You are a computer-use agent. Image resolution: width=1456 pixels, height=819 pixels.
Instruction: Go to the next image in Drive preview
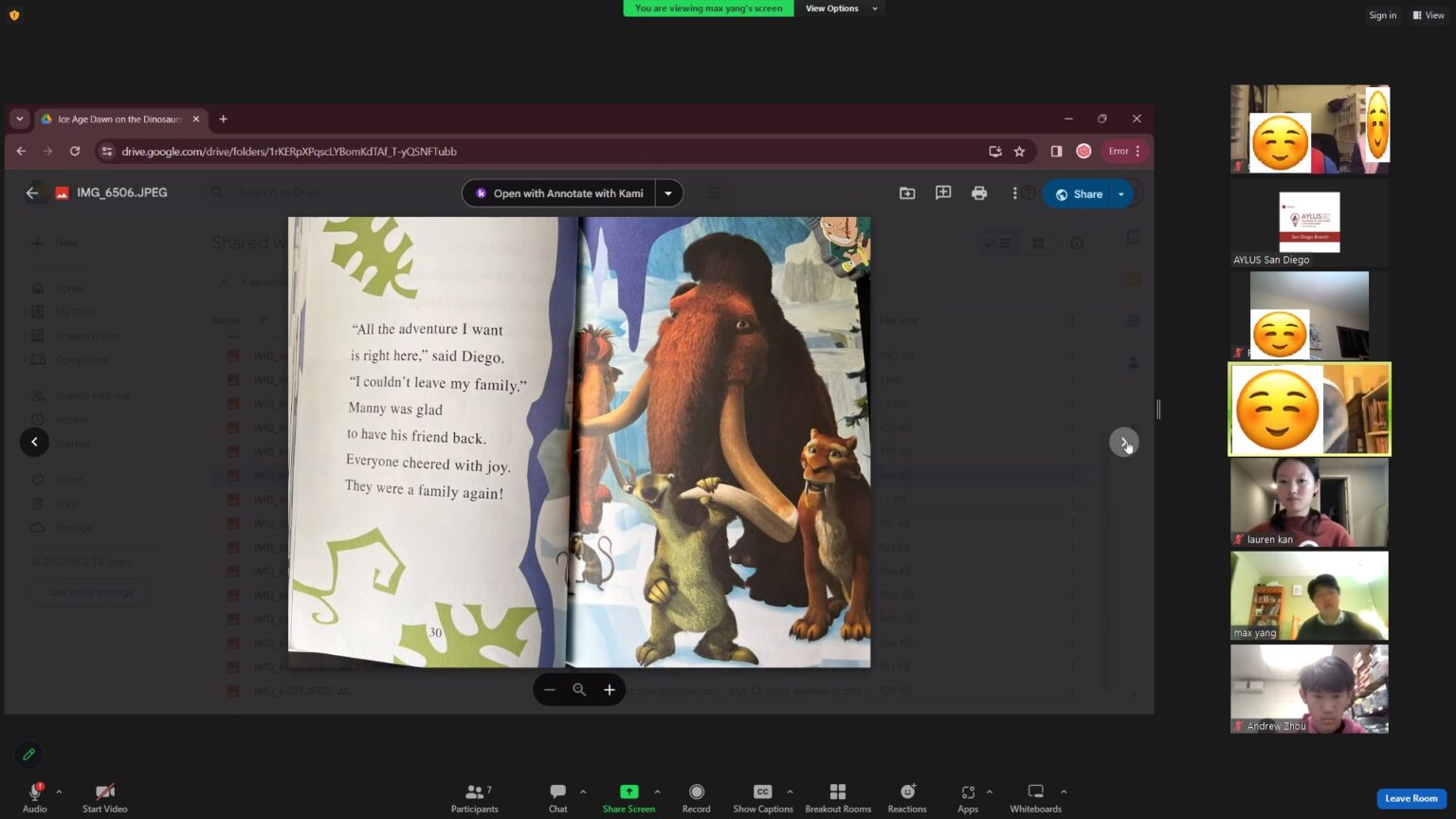1123,442
